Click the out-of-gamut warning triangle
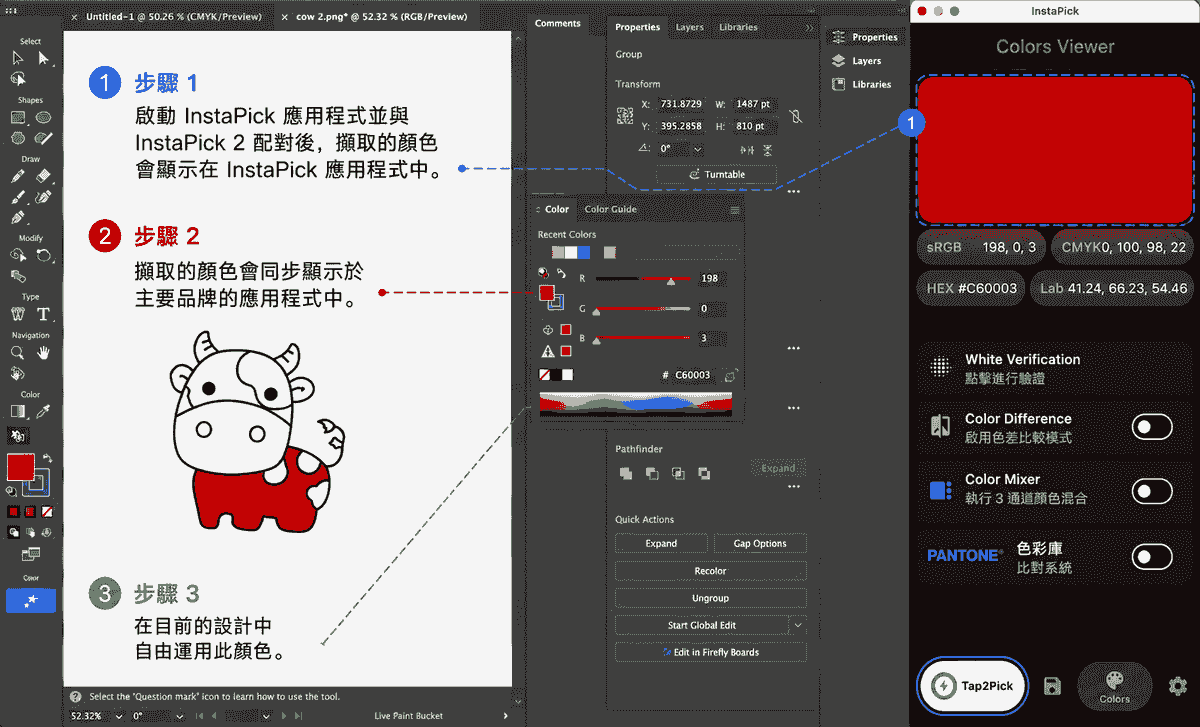Image resolution: width=1200 pixels, height=727 pixels. click(548, 352)
